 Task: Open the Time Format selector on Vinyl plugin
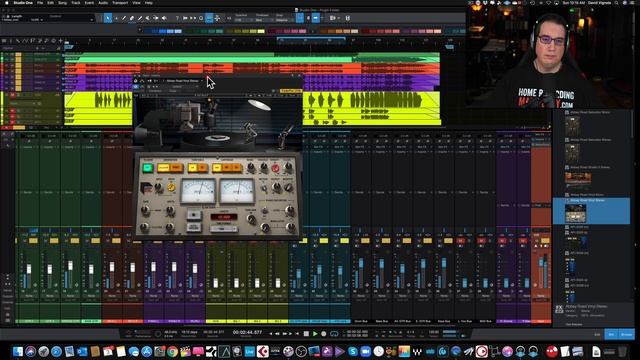click(x=223, y=229)
